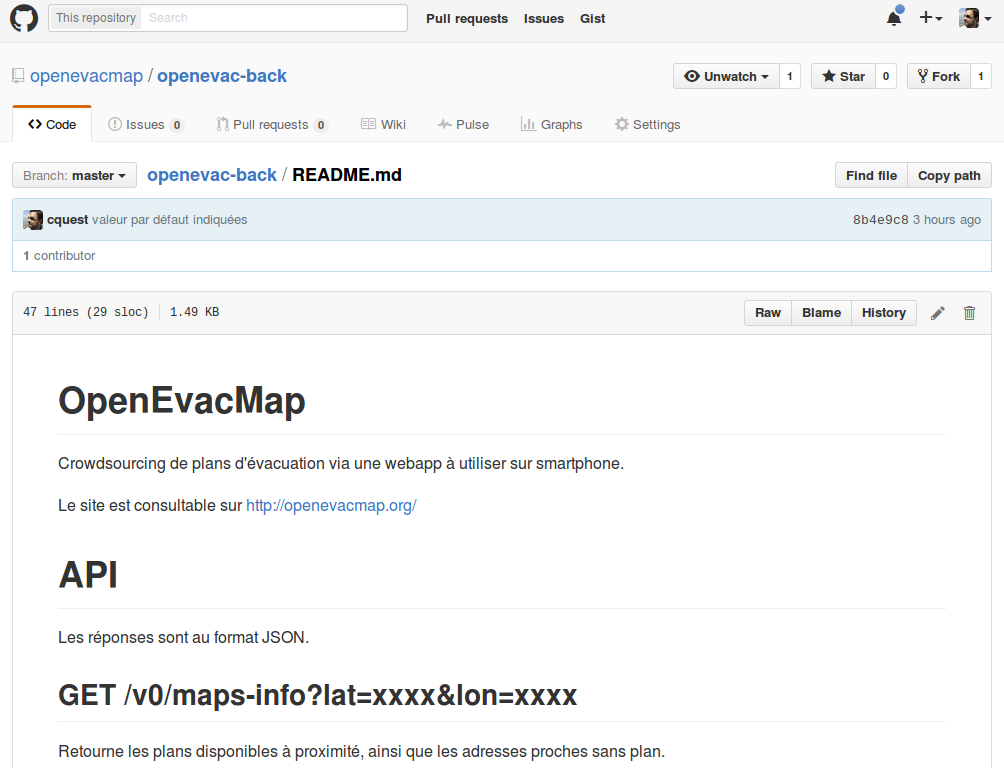This screenshot has height=768, width=1004.
Task: Click the Find file button
Action: (871, 176)
